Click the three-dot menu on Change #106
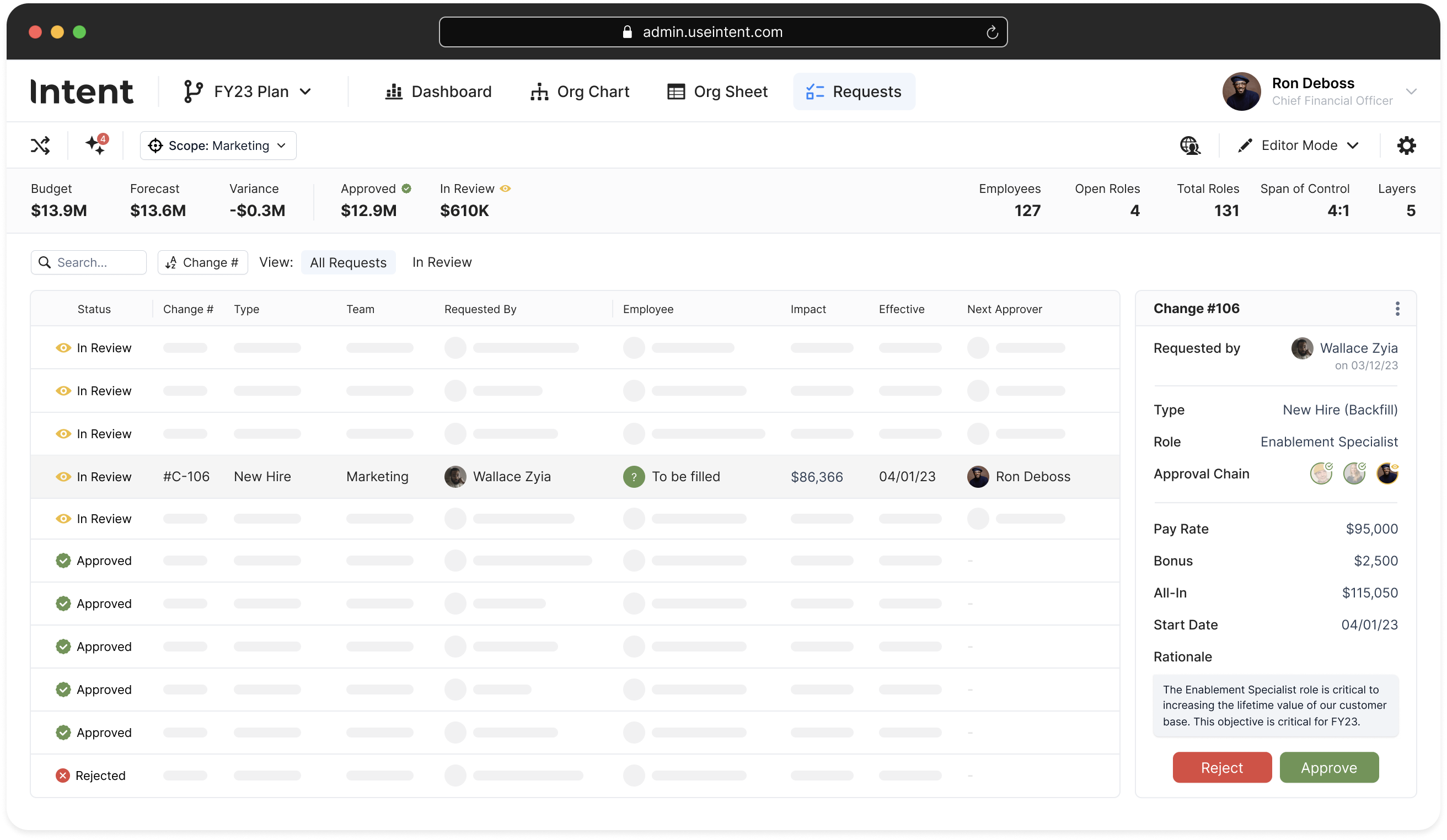The image size is (1447, 840). click(x=1397, y=309)
